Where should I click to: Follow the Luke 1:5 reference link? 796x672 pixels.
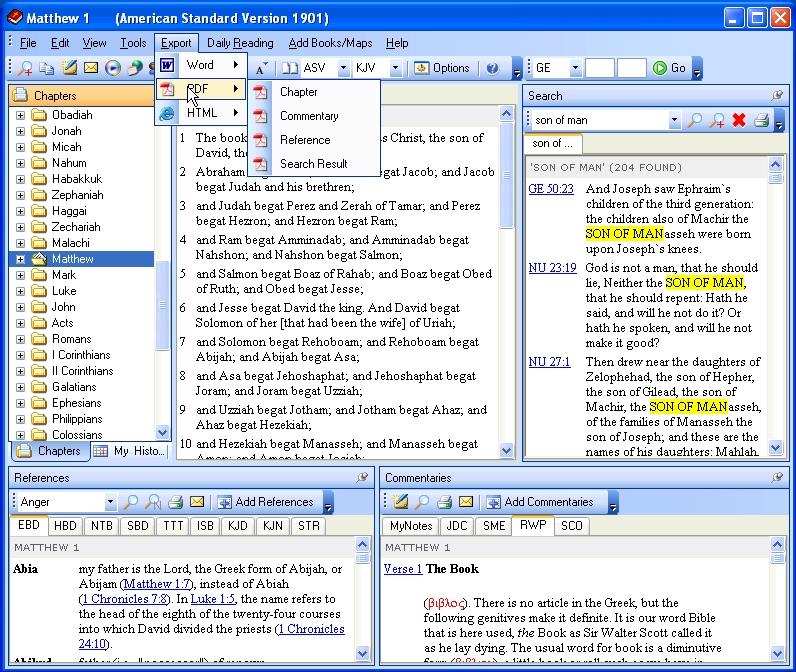tap(213, 599)
